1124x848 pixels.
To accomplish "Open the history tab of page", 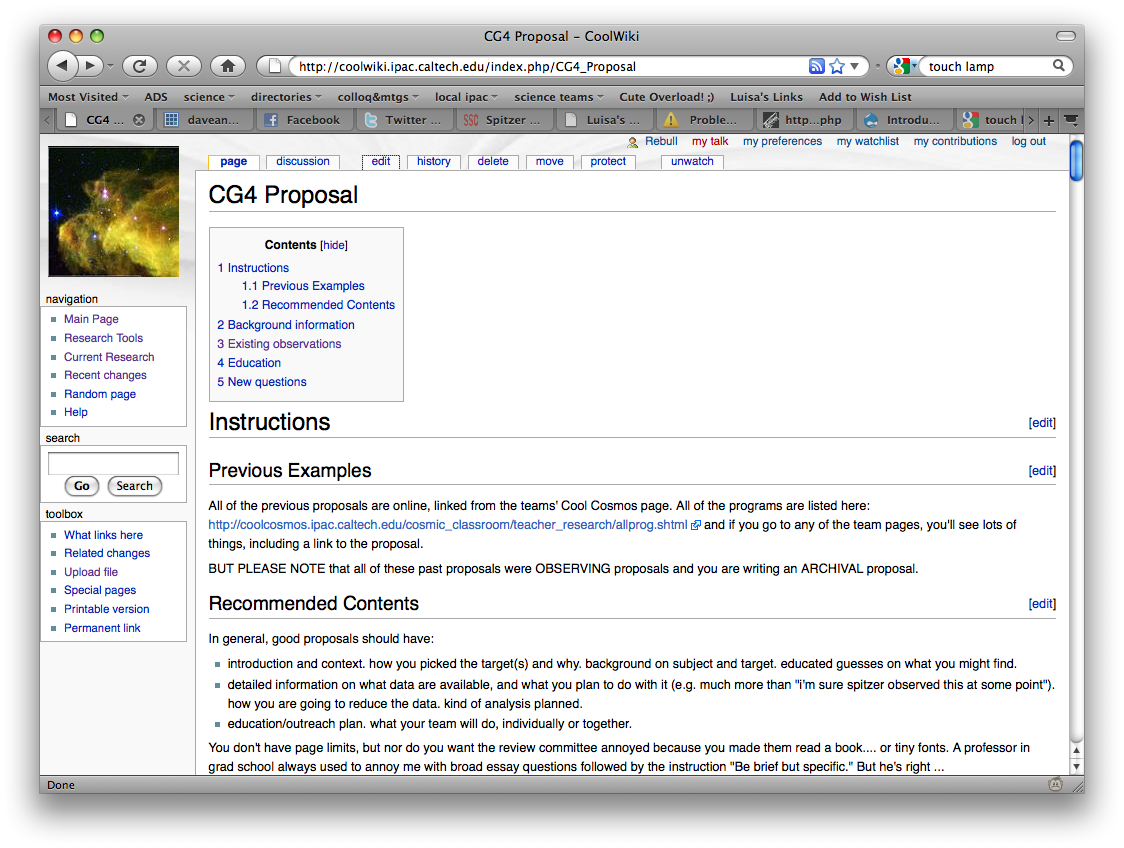I will point(434,162).
